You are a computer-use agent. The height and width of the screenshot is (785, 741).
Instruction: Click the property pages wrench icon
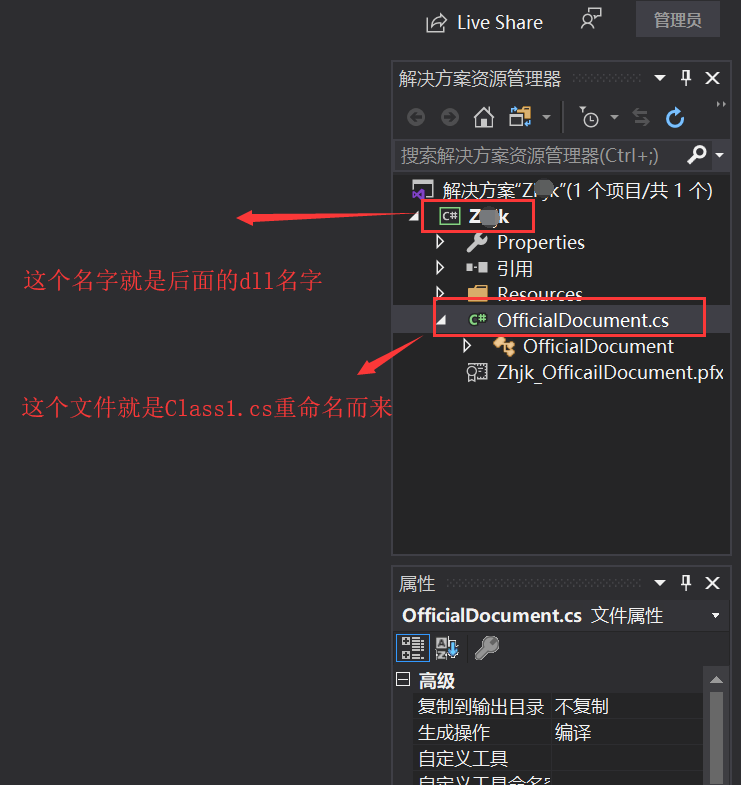(x=487, y=648)
